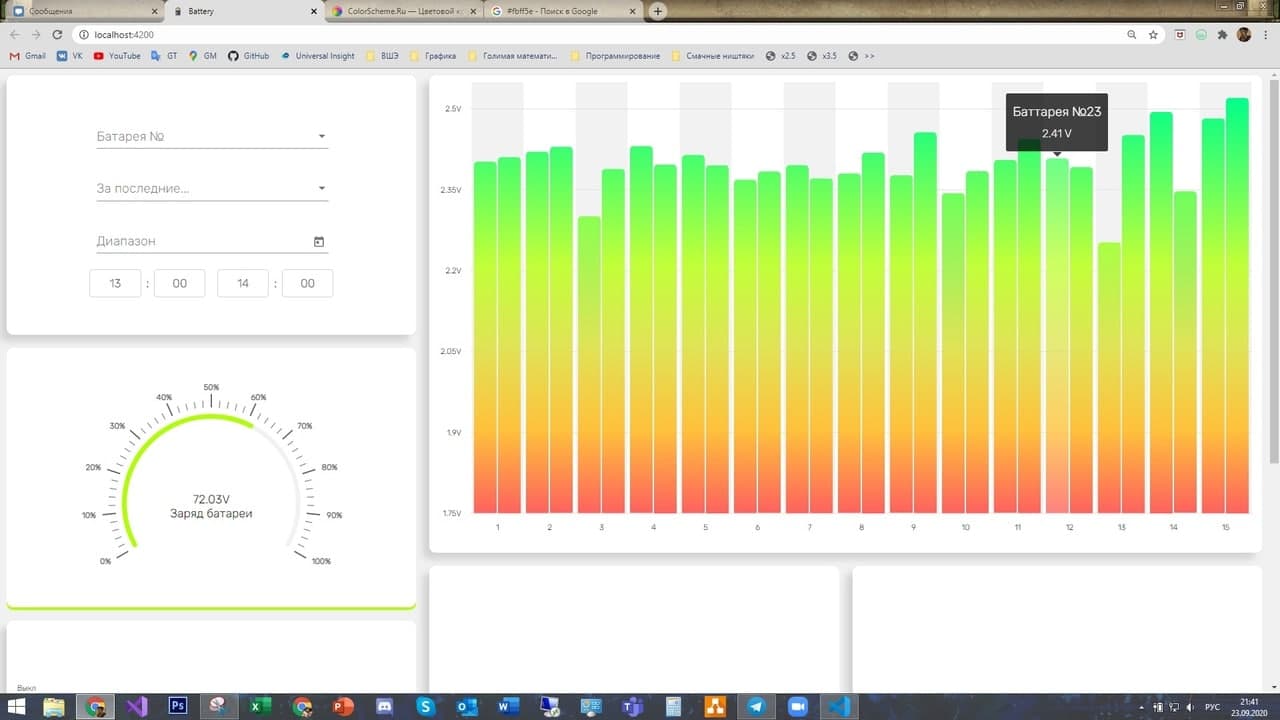Click the x-axis label 8 under the chart
The width and height of the screenshot is (1280, 720).
861,527
